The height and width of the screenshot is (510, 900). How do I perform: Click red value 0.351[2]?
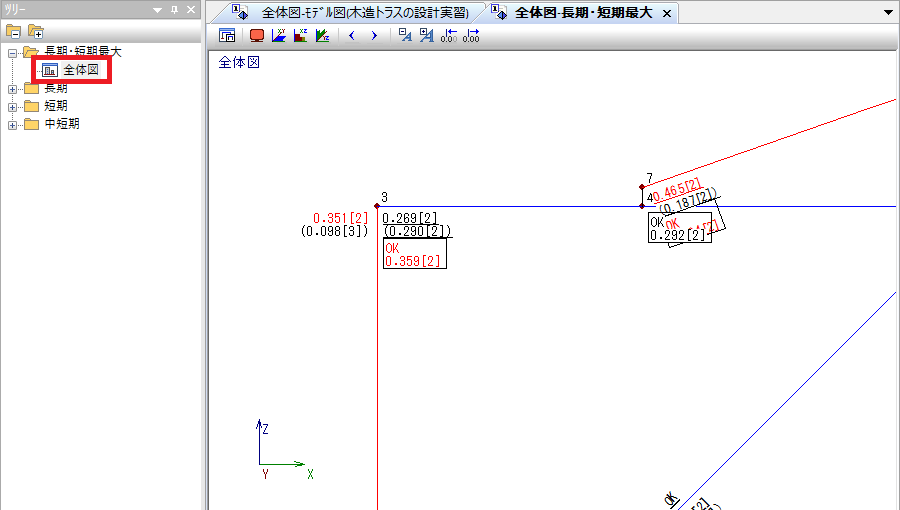point(340,218)
